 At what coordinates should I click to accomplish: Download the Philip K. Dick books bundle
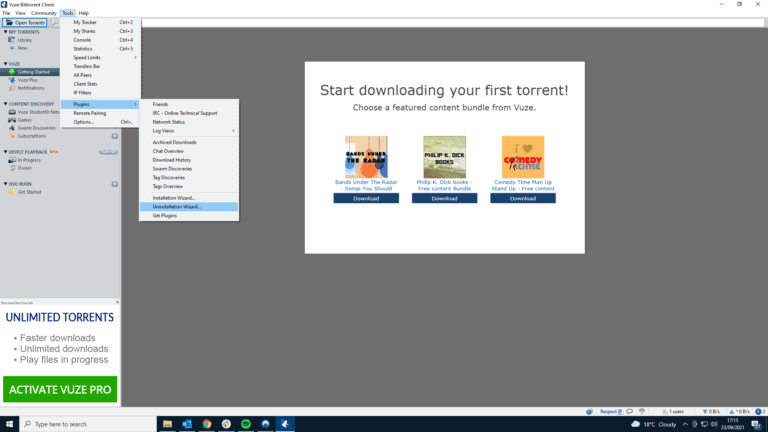coord(444,198)
